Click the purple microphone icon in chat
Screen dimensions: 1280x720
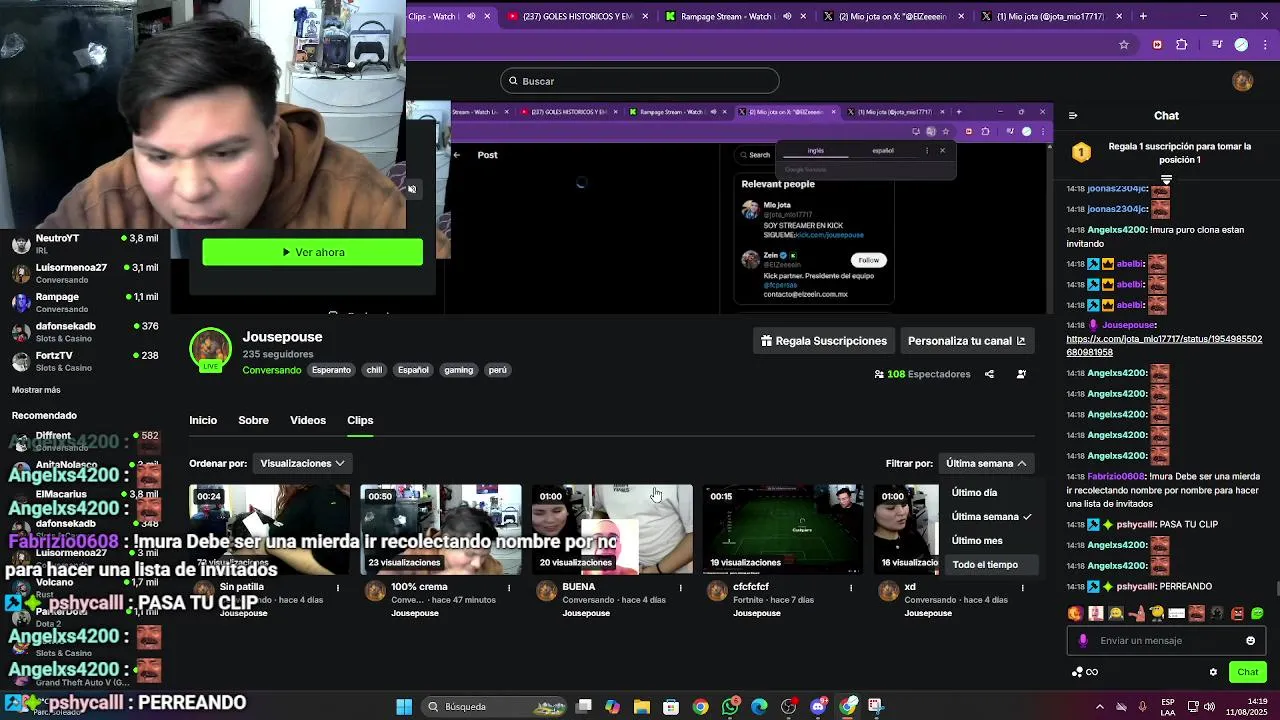(1083, 641)
